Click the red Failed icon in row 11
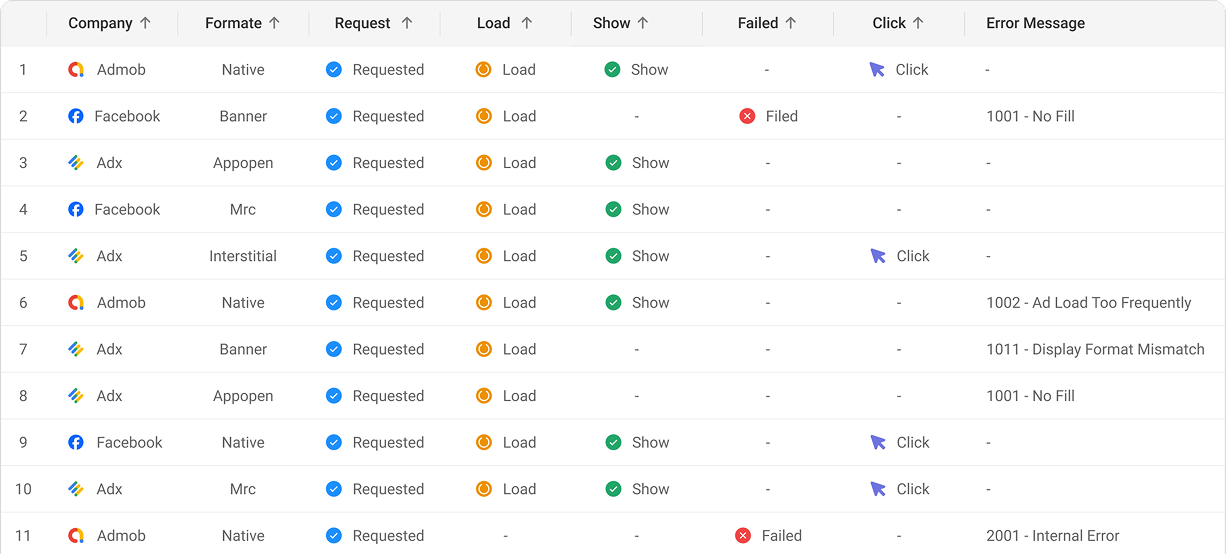1226x554 pixels. 743,536
